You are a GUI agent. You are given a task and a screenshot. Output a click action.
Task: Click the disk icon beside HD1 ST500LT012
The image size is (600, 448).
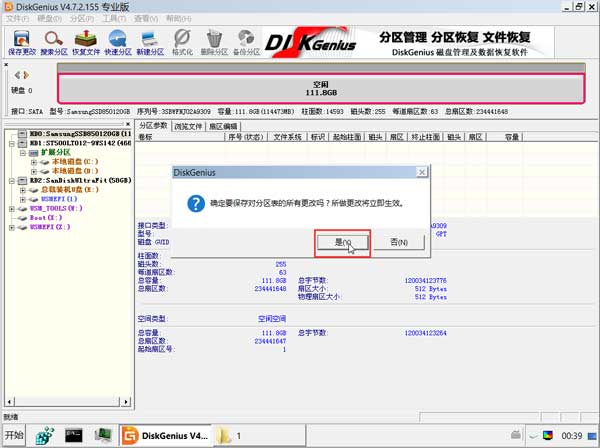point(23,143)
